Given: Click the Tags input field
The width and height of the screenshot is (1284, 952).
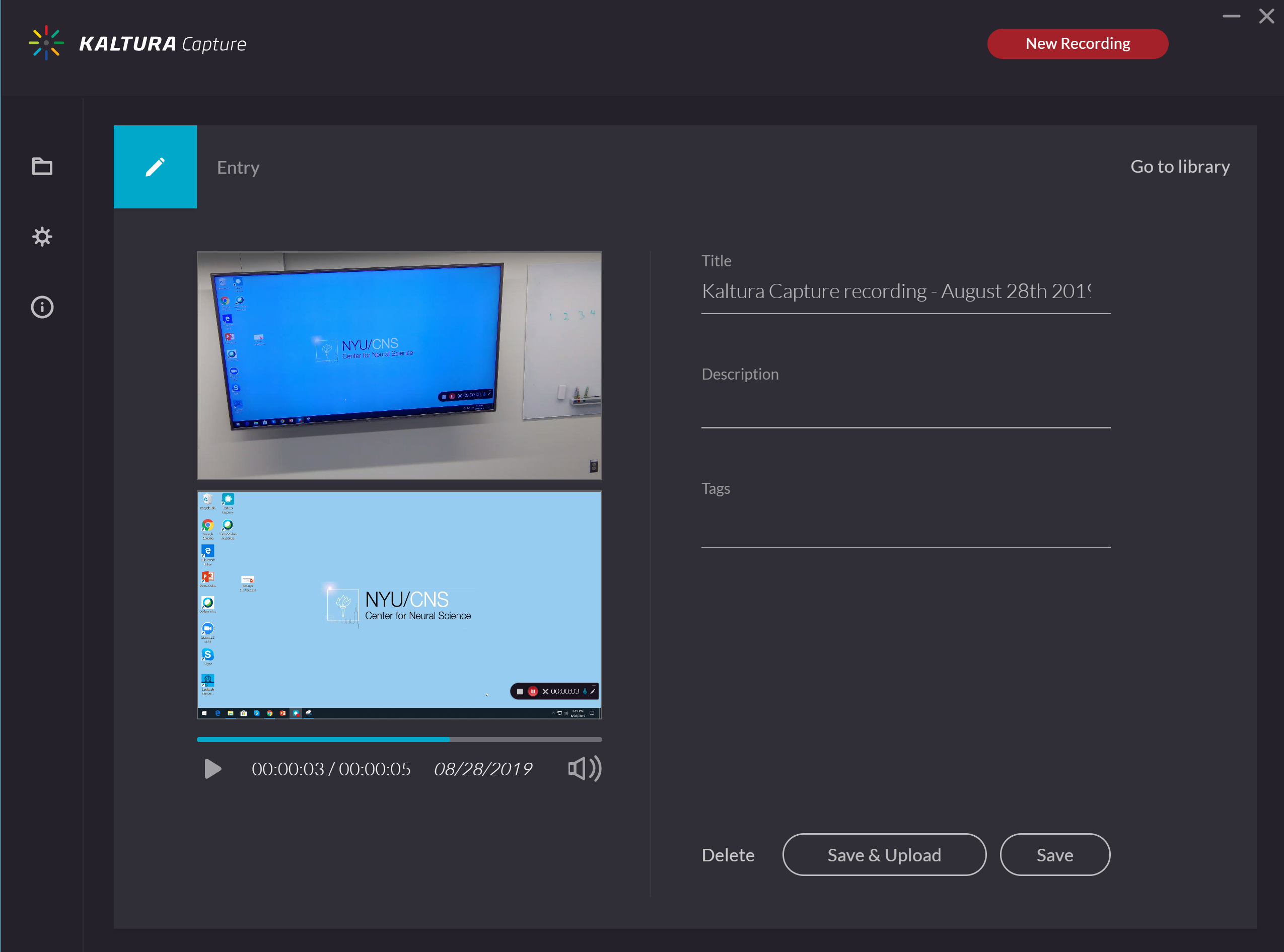Looking at the screenshot, I should click(905, 526).
